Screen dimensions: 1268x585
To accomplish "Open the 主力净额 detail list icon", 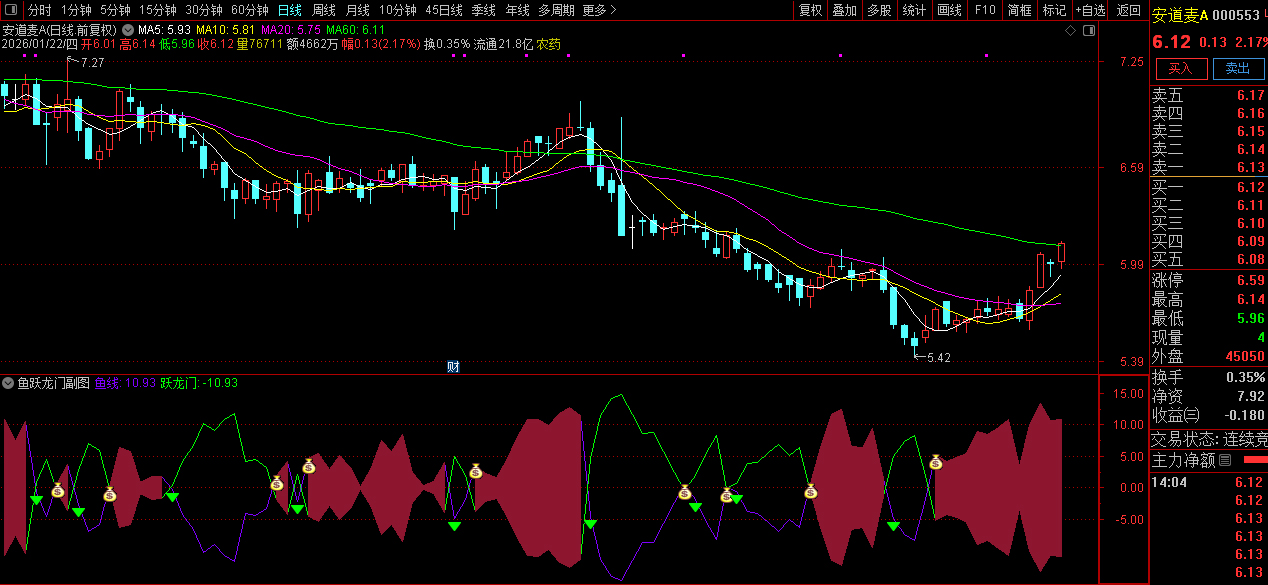I will (1225, 460).
